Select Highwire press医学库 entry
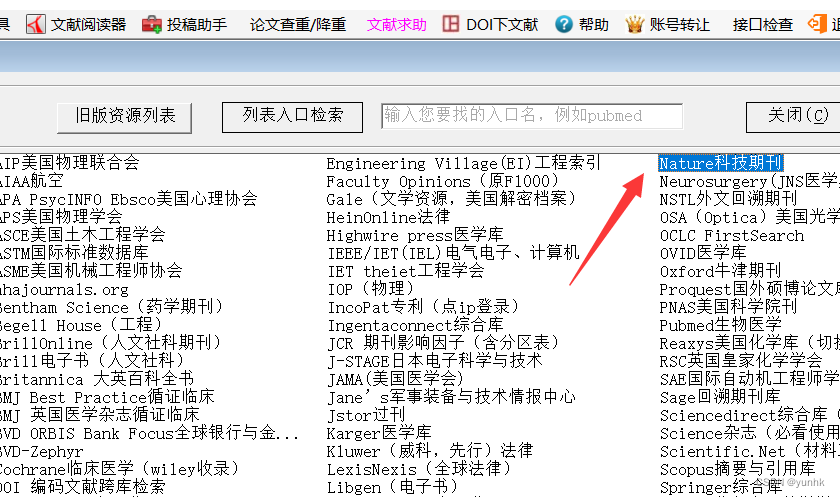840x497 pixels. 415,235
